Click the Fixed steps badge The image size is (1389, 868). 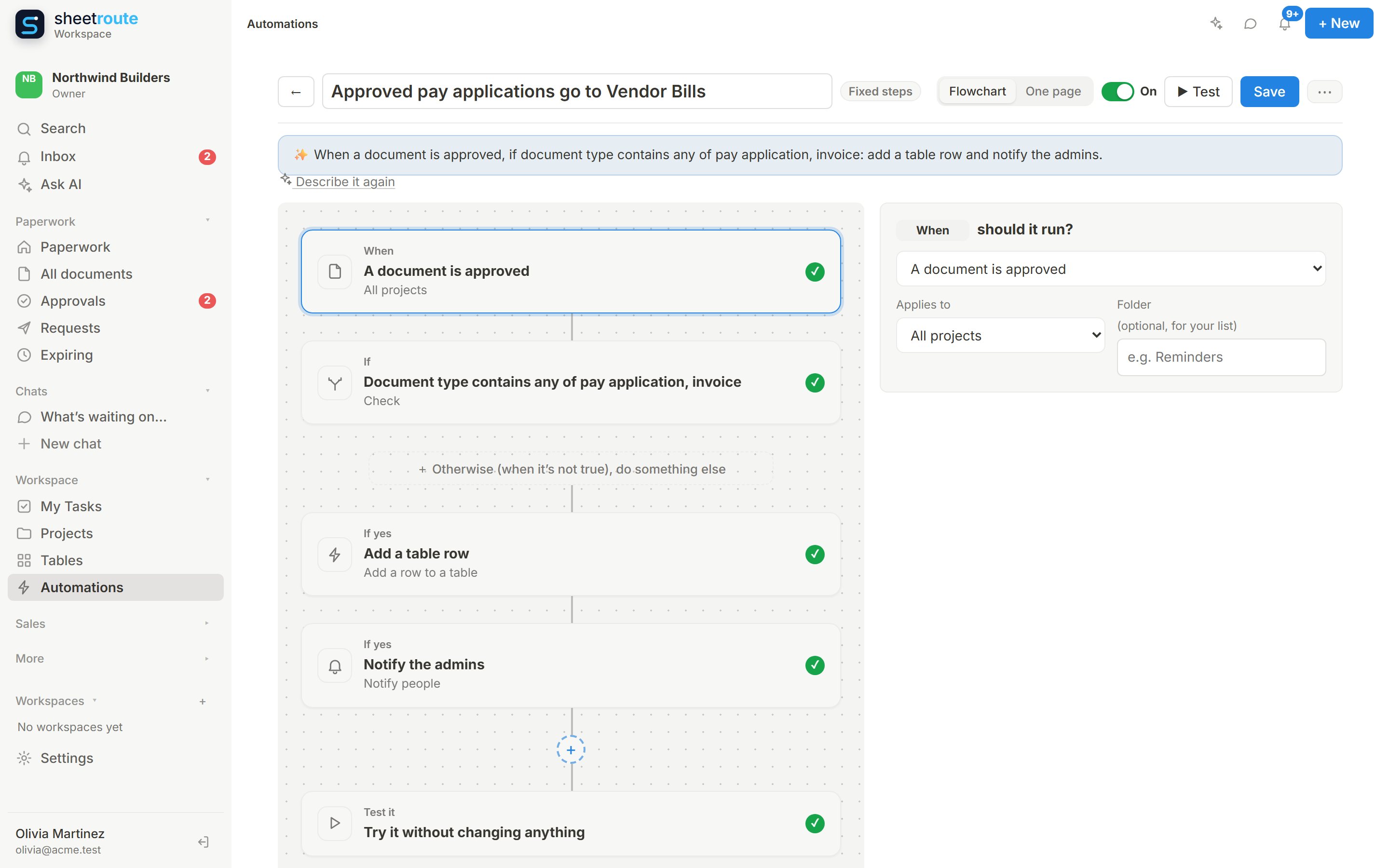click(880, 92)
